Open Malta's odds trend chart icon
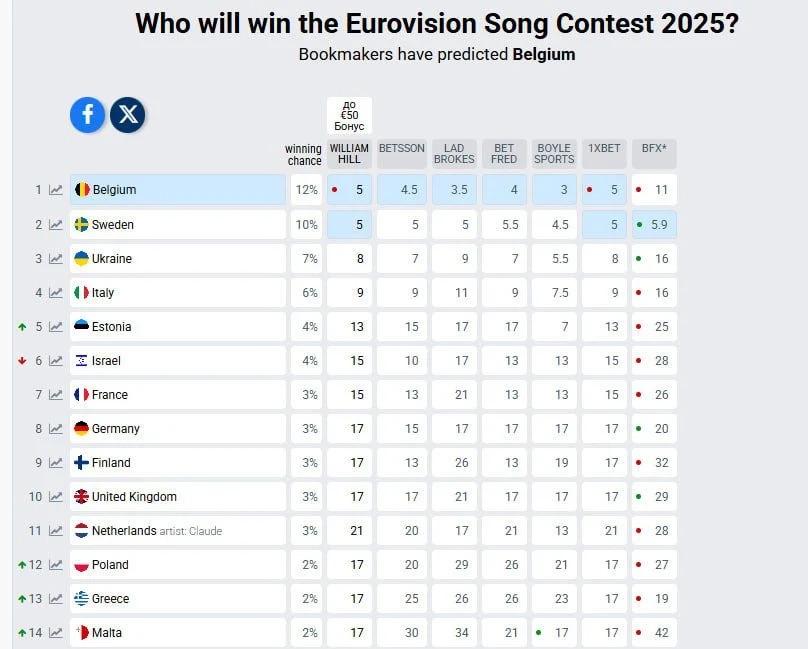Image resolution: width=808 pixels, height=649 pixels. [x=56, y=633]
